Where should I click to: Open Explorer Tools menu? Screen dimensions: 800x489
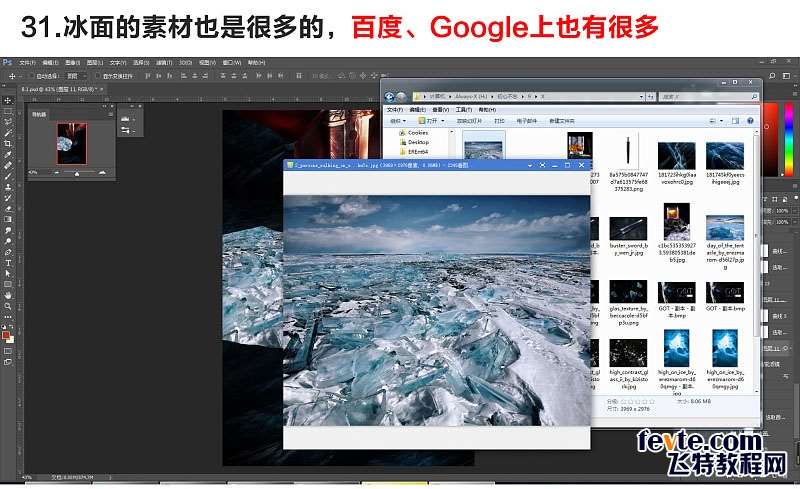point(464,110)
